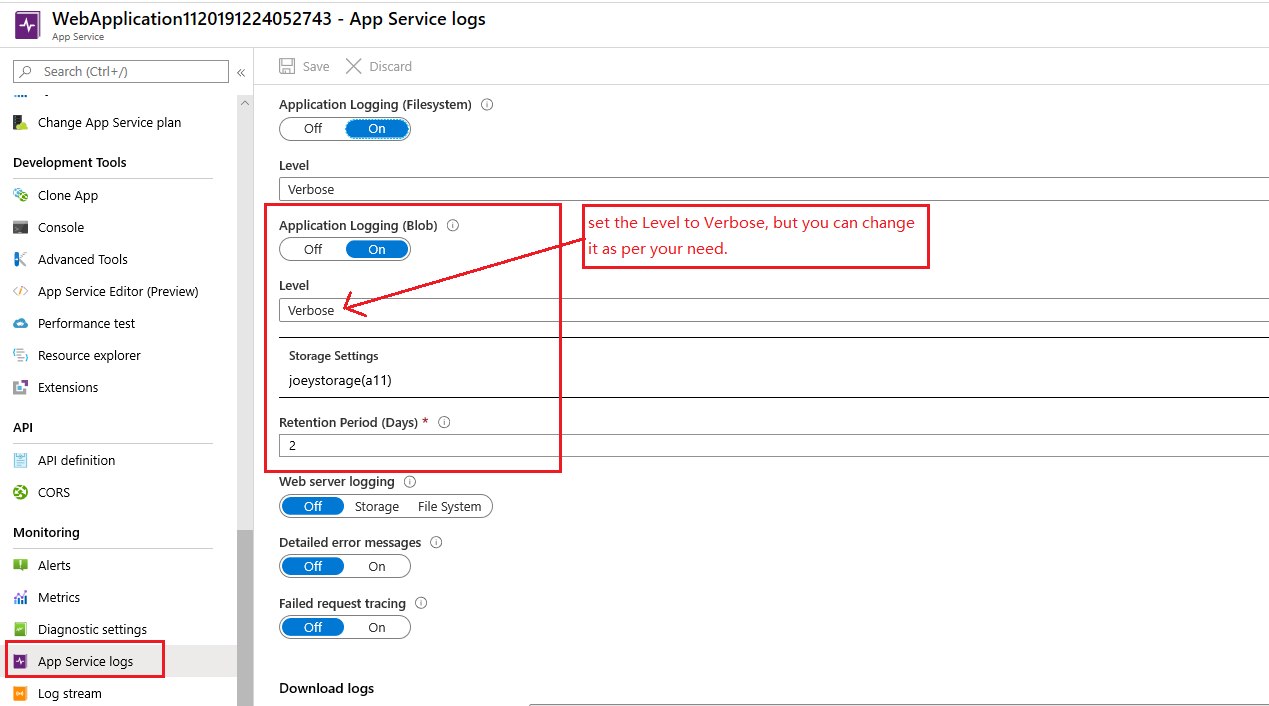Click the API definition icon

(x=20, y=460)
